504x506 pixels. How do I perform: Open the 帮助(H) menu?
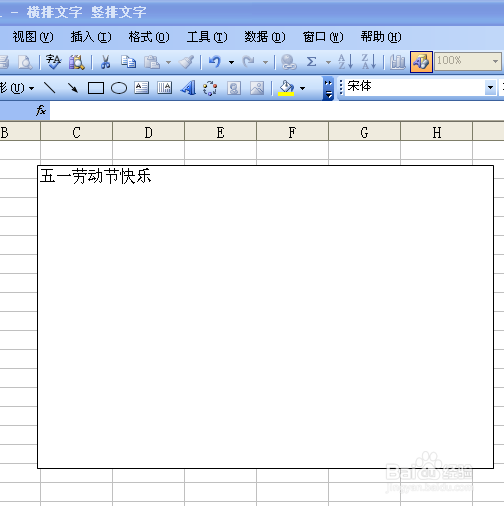tap(381, 37)
